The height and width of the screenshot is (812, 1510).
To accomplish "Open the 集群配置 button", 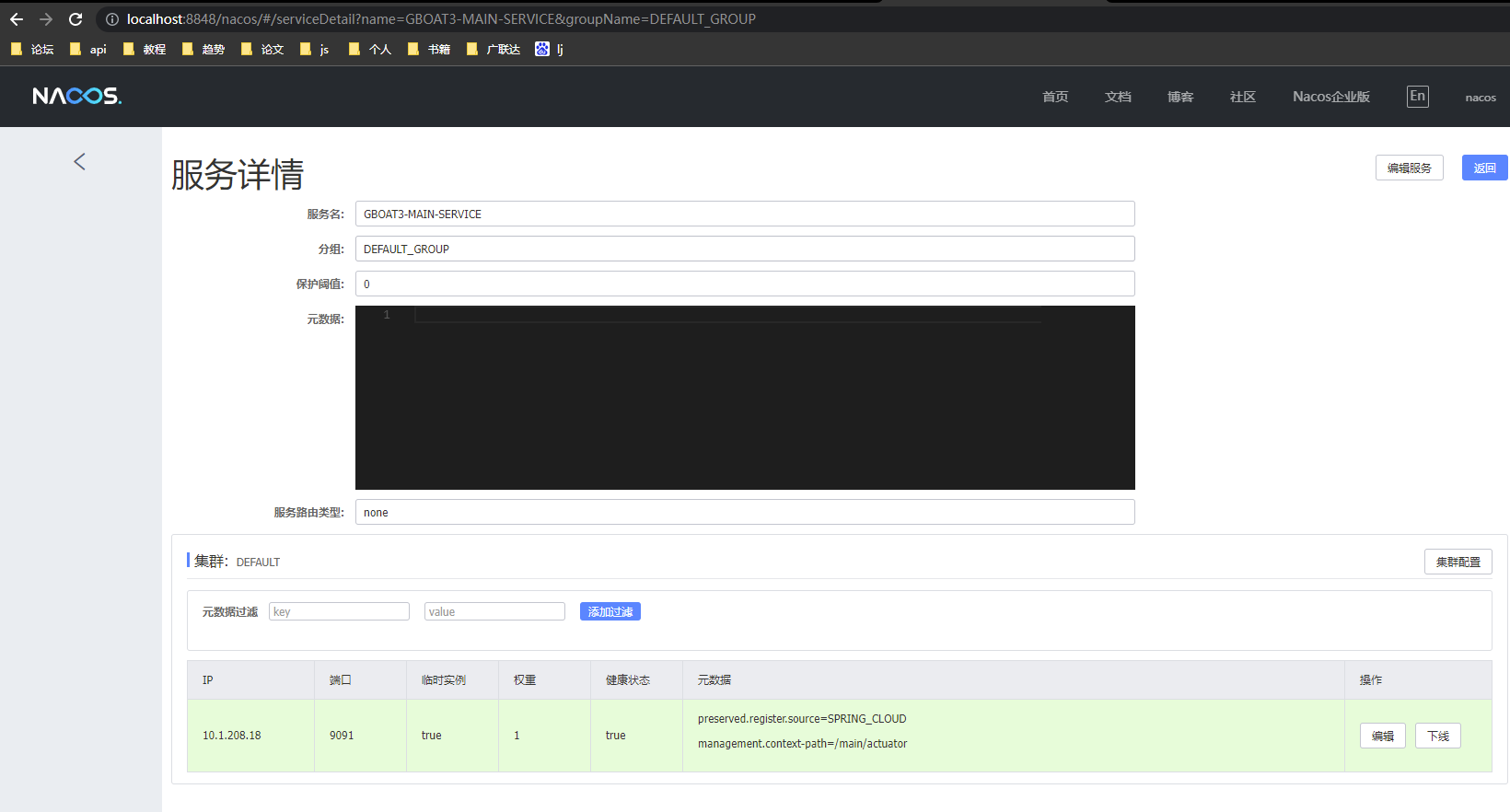I will (1458, 562).
